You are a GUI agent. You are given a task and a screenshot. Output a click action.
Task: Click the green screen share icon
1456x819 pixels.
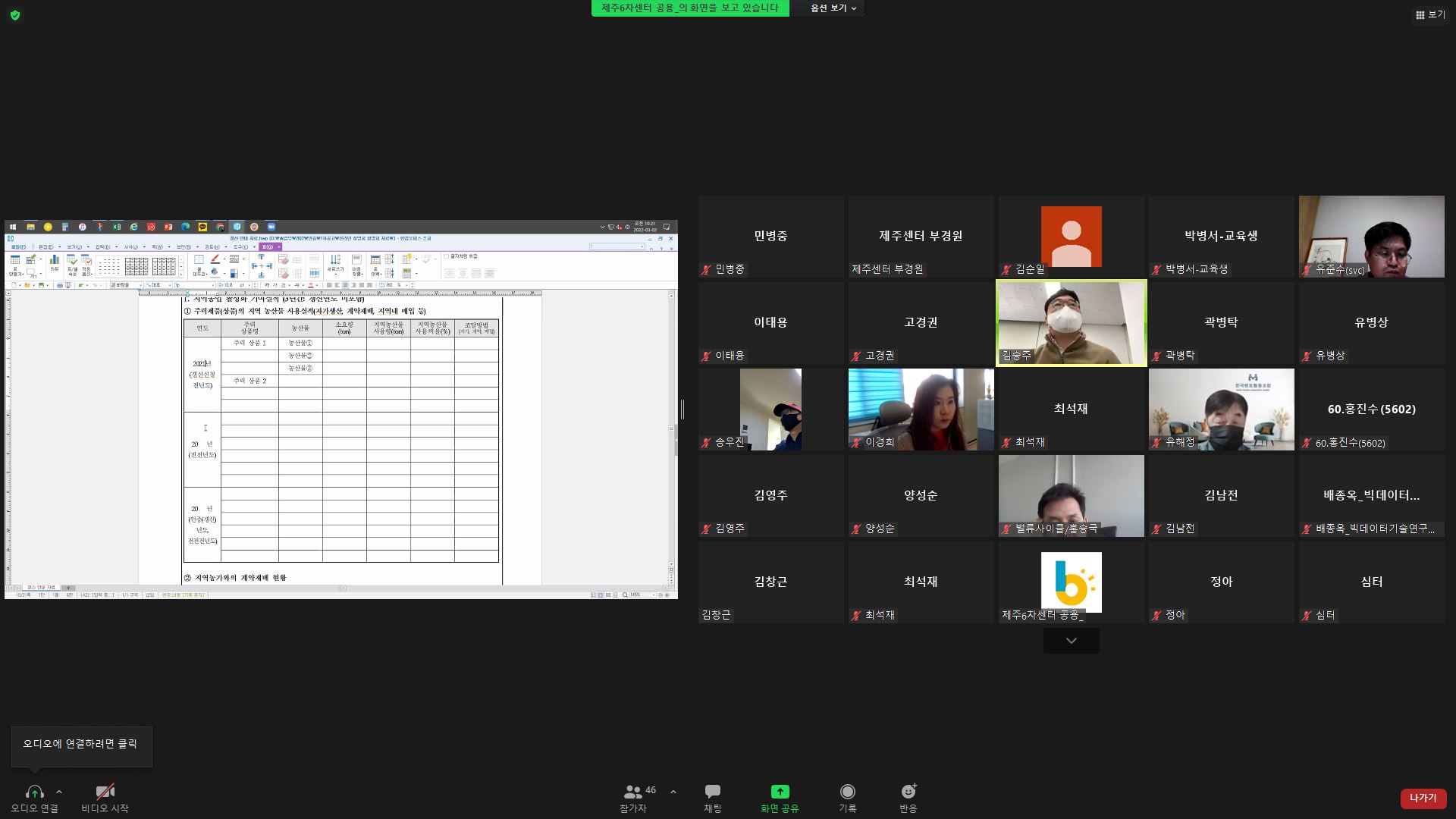pyautogui.click(x=780, y=792)
